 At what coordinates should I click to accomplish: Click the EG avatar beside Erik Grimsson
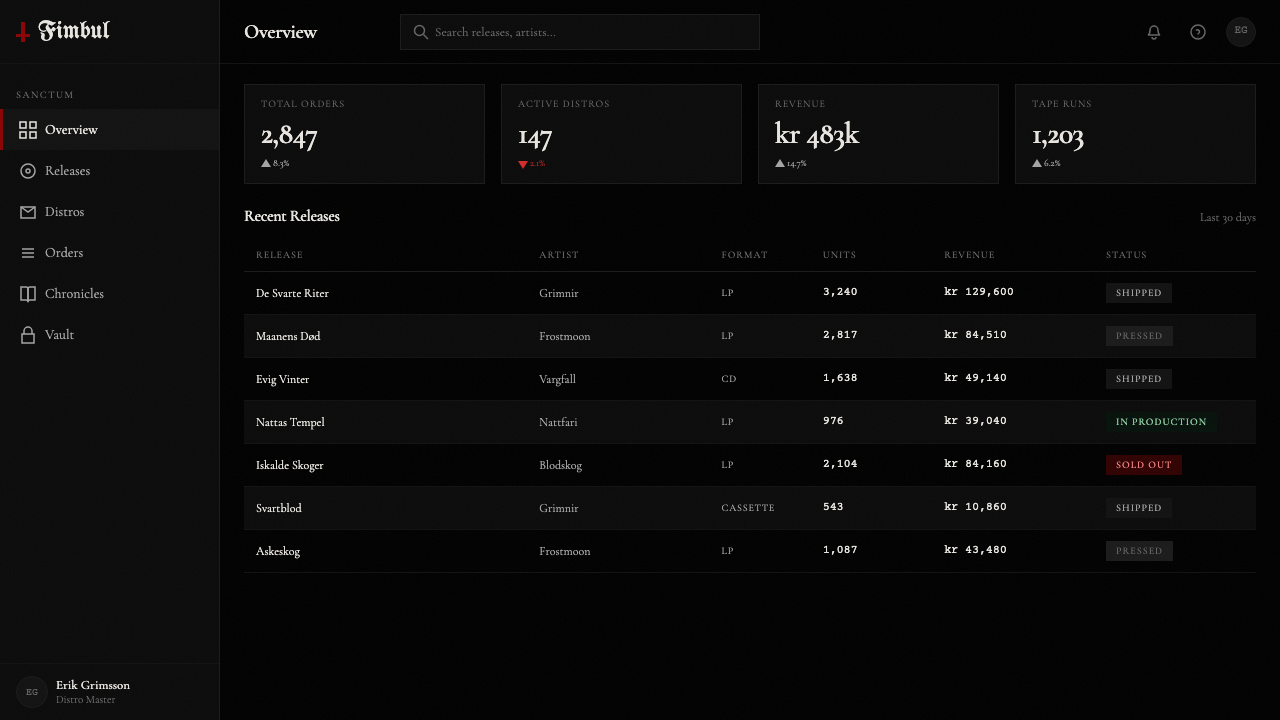point(32,692)
